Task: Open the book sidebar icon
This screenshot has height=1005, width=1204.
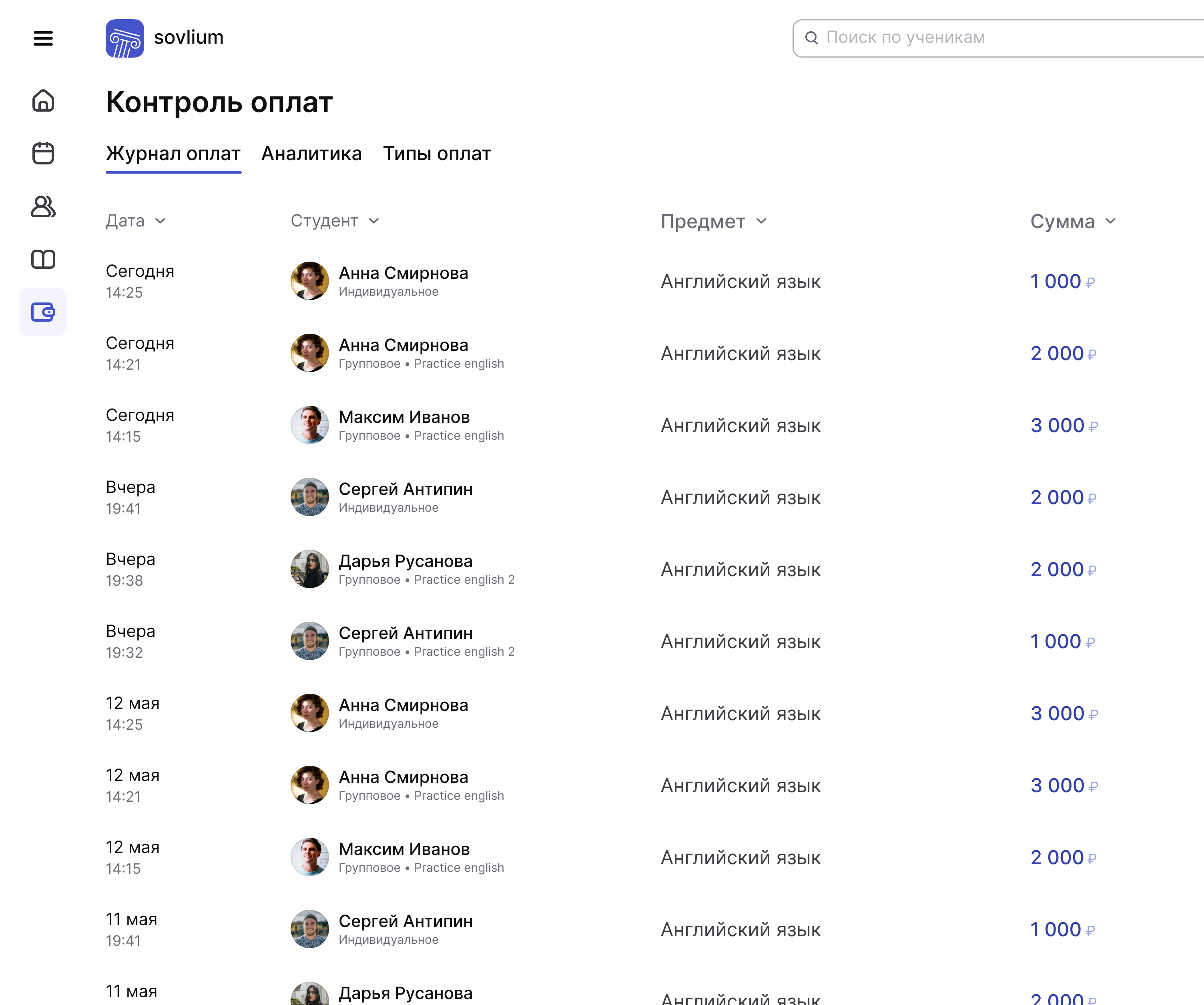Action: [43, 259]
